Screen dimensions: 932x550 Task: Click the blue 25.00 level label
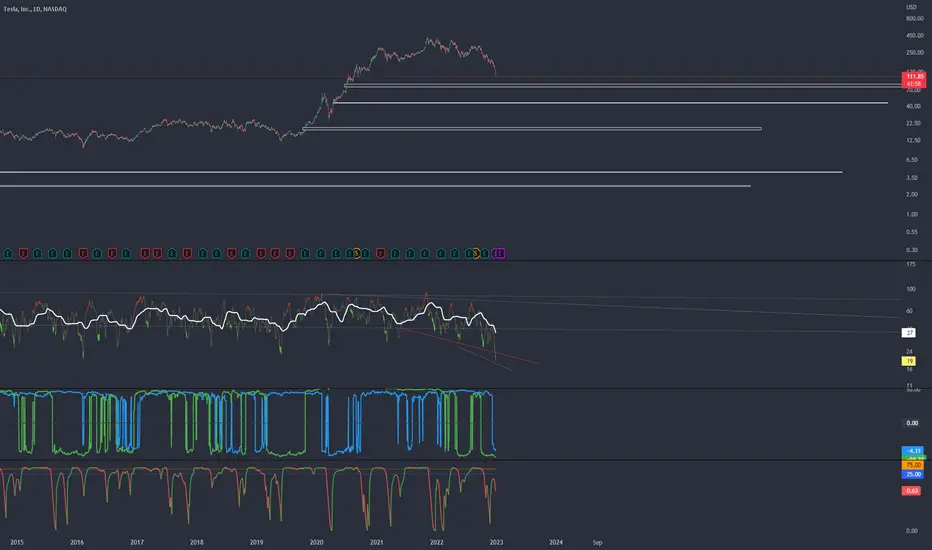pos(912,474)
